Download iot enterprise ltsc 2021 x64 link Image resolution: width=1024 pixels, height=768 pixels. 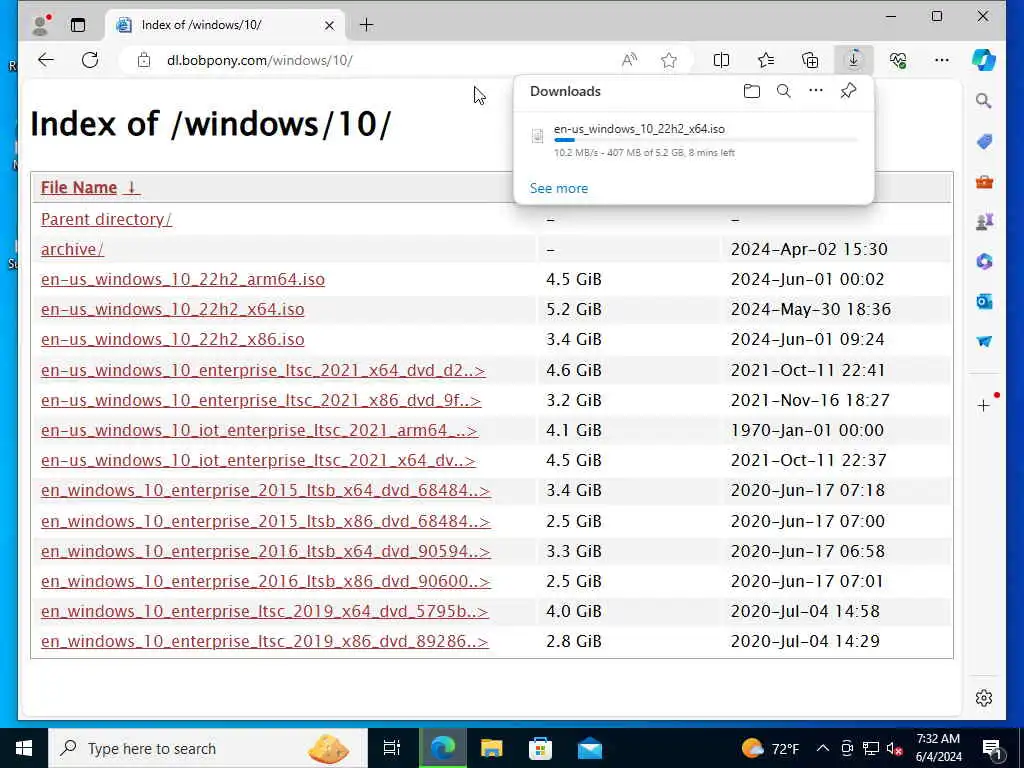(x=258, y=460)
